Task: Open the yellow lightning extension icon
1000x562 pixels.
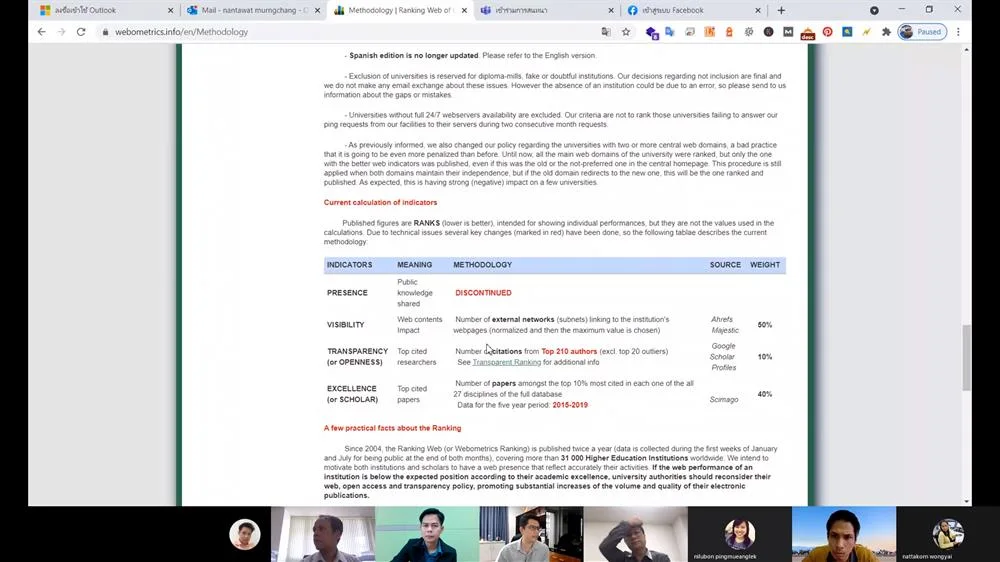Action: 867,32
